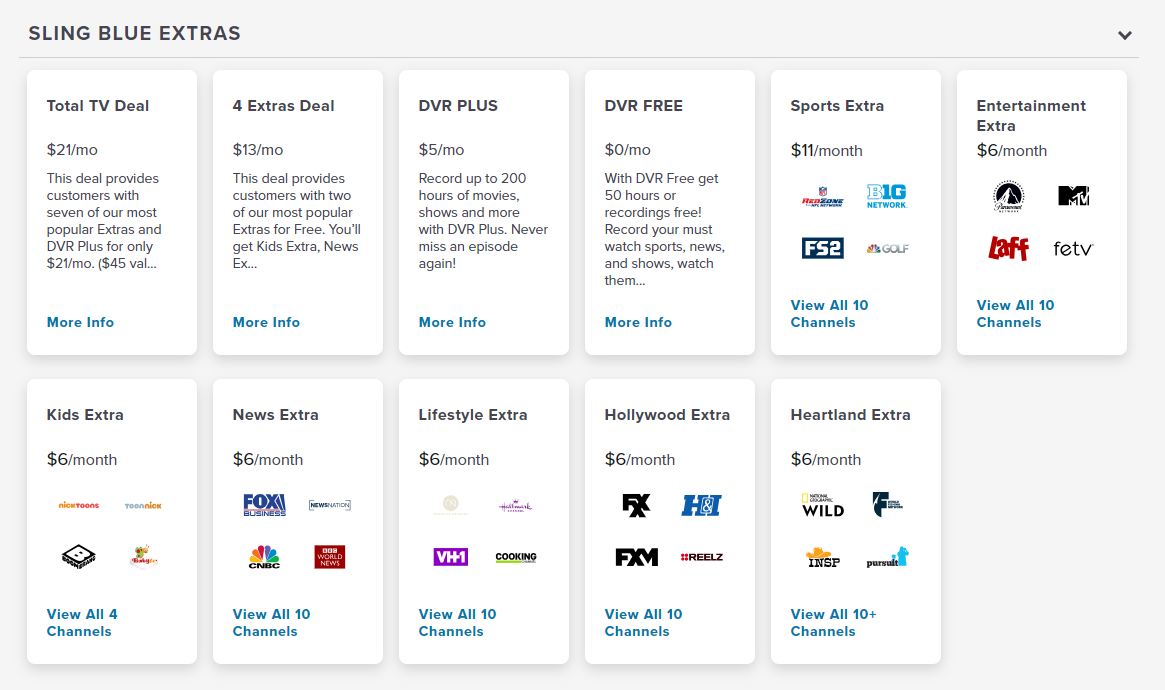Image resolution: width=1165 pixels, height=690 pixels.
Task: Click the CNBC peacock logo
Action: pyautogui.click(x=265, y=557)
